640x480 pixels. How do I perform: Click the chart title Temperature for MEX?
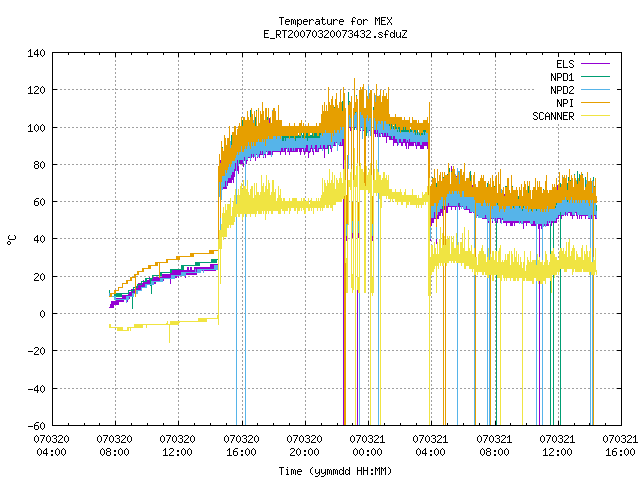coord(335,21)
